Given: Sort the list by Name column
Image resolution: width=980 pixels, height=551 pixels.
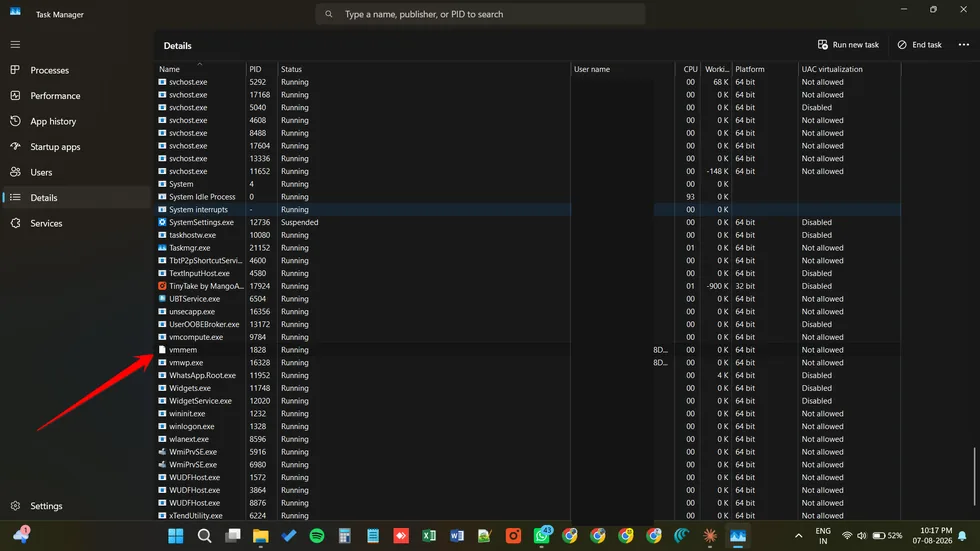Looking at the screenshot, I should (x=200, y=69).
